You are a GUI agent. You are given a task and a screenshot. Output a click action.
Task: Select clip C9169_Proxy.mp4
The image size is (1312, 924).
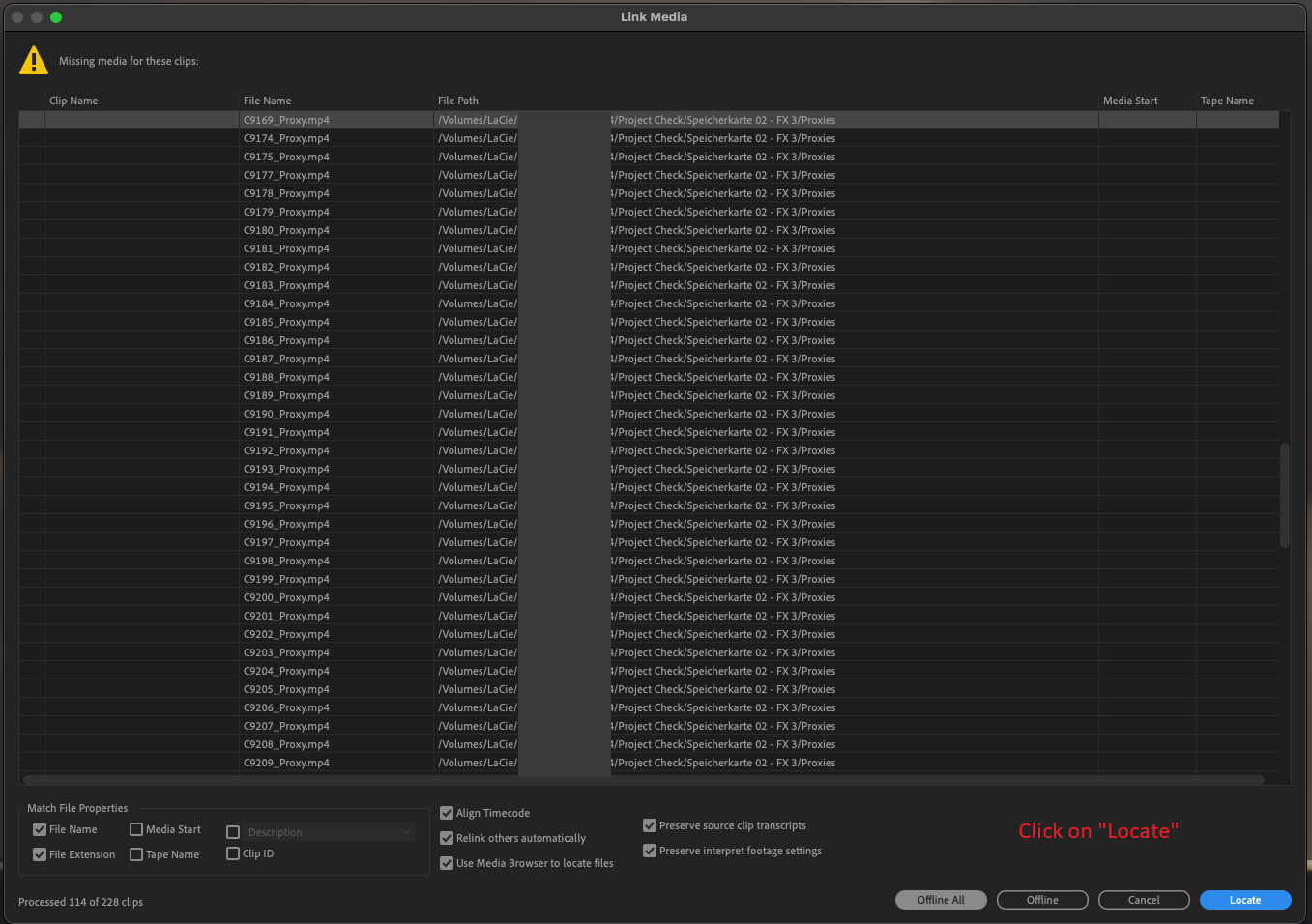[x=649, y=120]
